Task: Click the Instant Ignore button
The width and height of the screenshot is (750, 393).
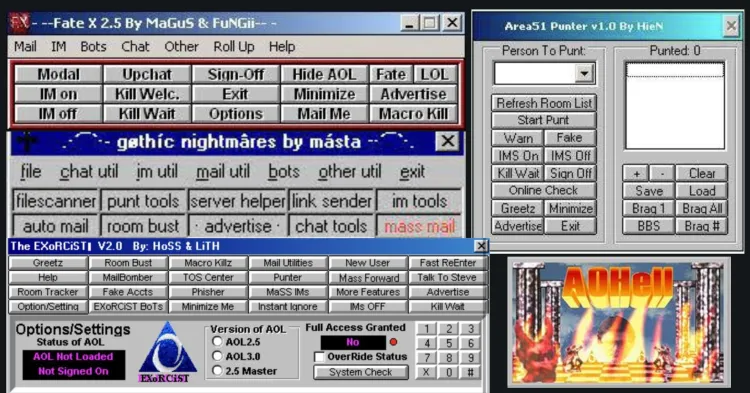Action: point(287,306)
